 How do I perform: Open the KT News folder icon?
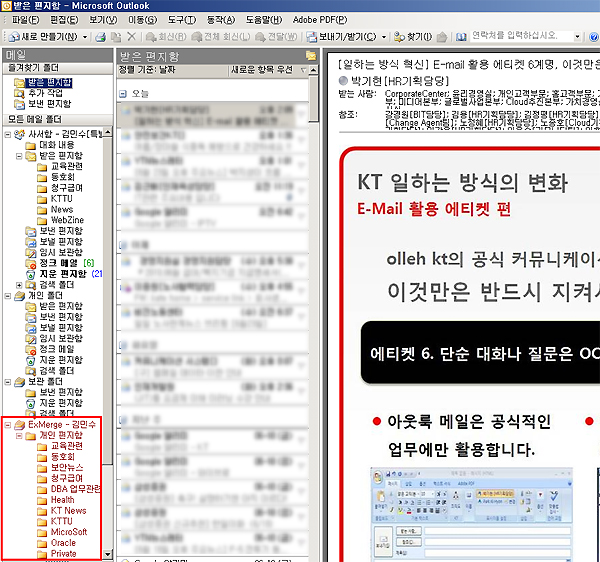pyautogui.click(x=42, y=511)
